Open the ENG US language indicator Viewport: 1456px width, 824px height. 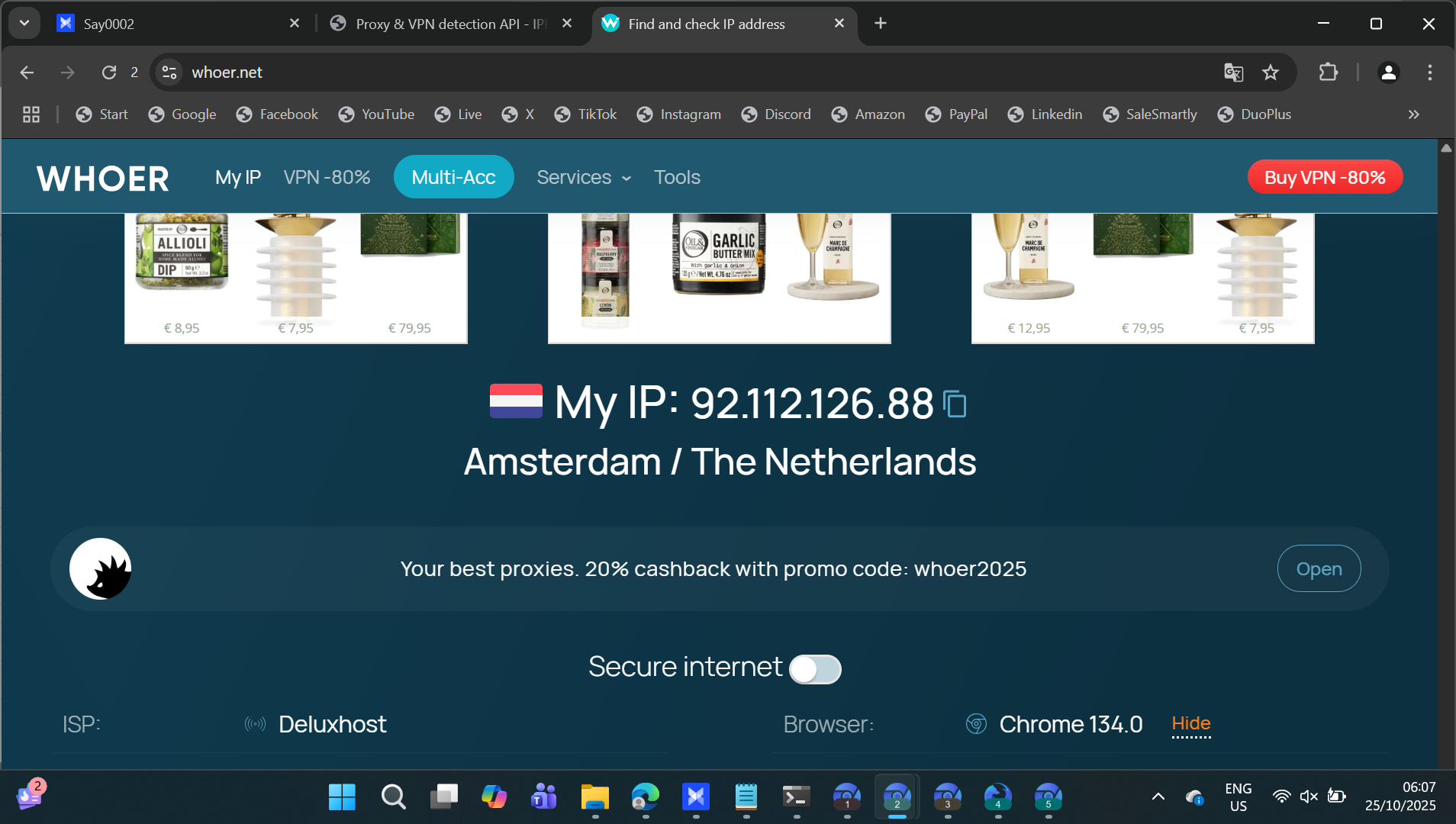click(x=1238, y=797)
